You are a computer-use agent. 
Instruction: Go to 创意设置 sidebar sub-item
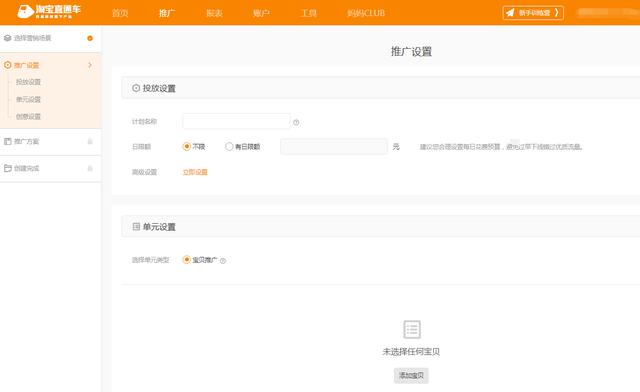point(28,116)
